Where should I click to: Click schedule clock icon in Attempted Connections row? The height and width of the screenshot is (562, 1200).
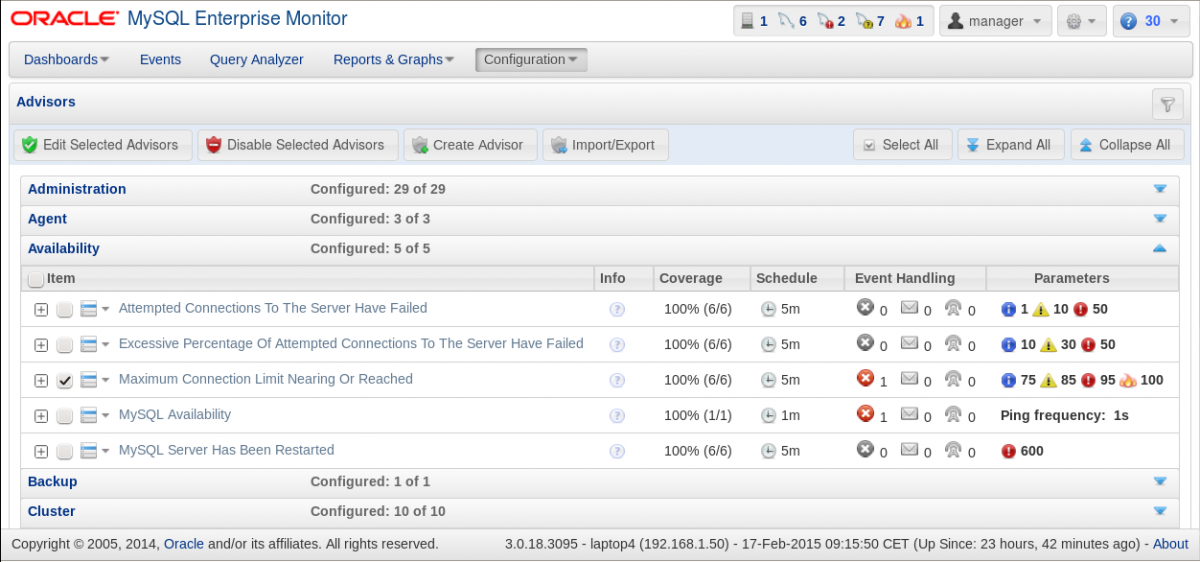pos(768,309)
